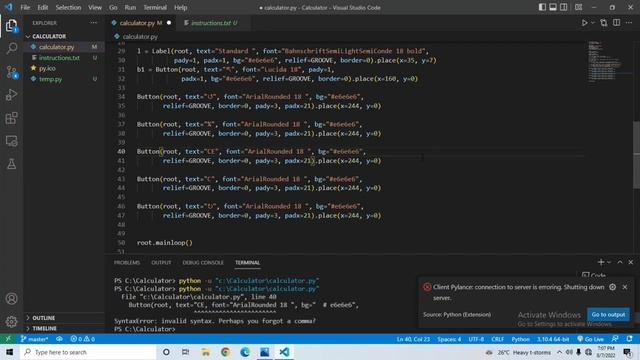Open the Explorer view in activity bar

click(x=11, y=26)
